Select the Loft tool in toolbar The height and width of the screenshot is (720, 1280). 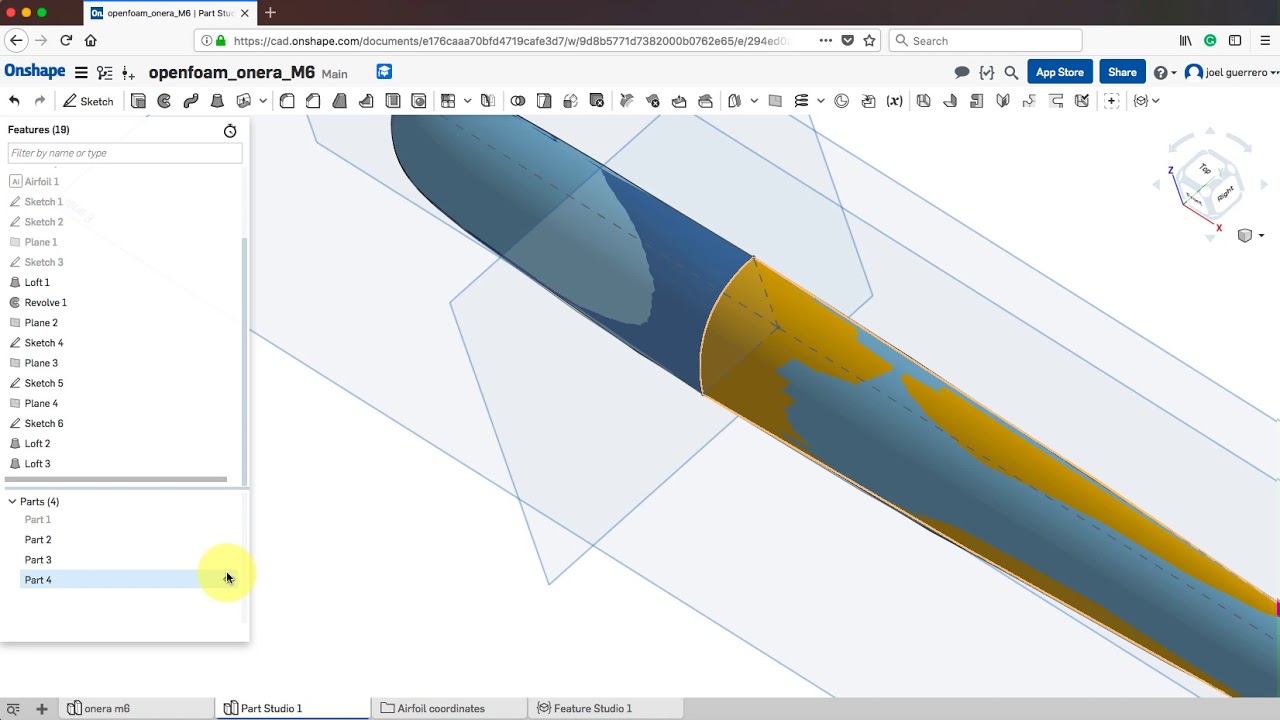217,101
